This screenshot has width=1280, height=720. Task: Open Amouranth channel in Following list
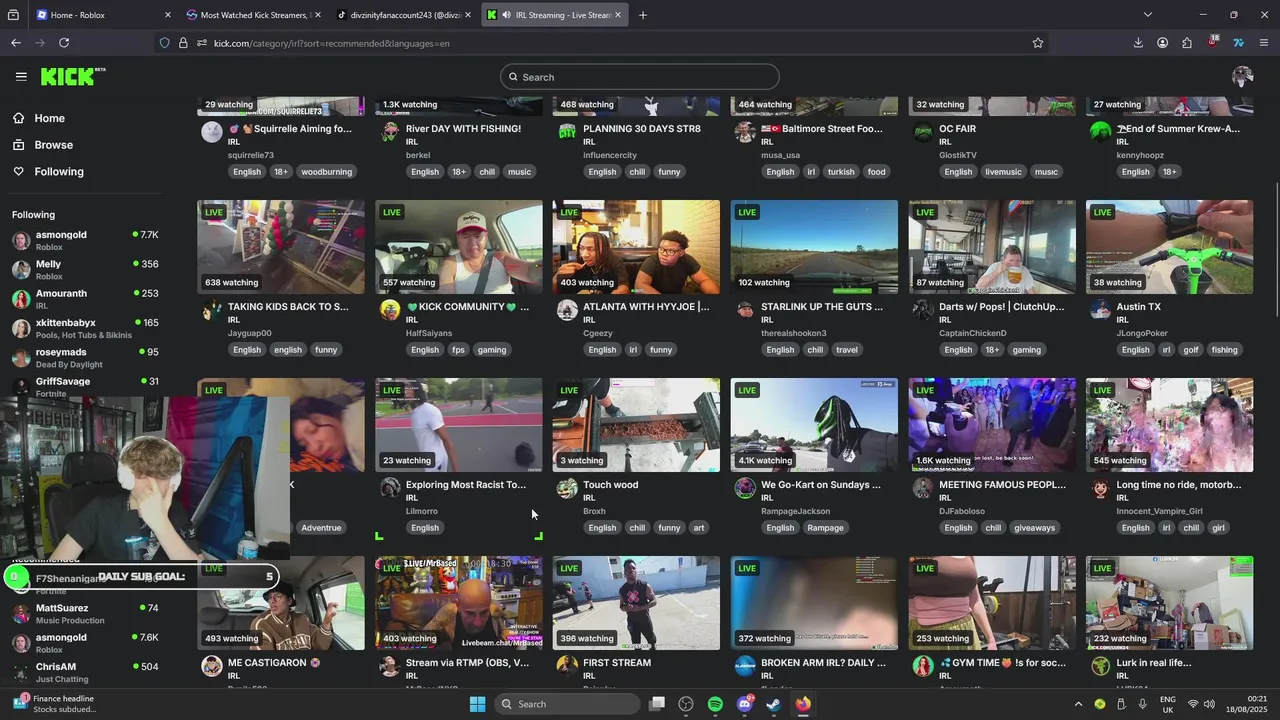tap(86, 299)
